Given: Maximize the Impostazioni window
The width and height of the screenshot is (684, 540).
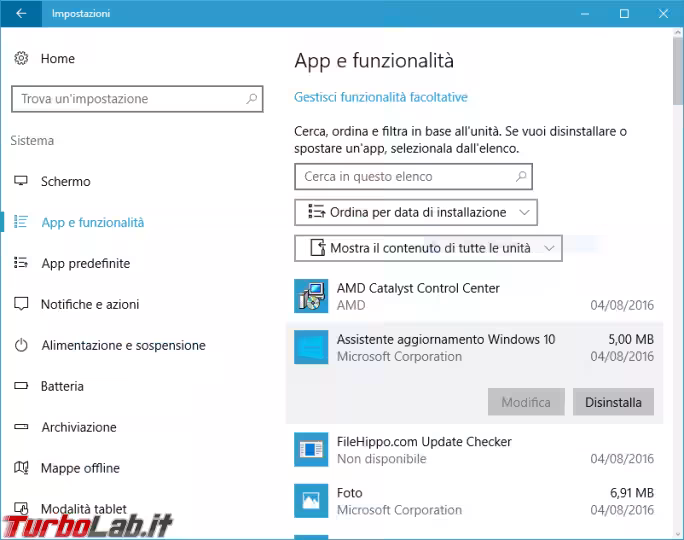Looking at the screenshot, I should 624,14.
